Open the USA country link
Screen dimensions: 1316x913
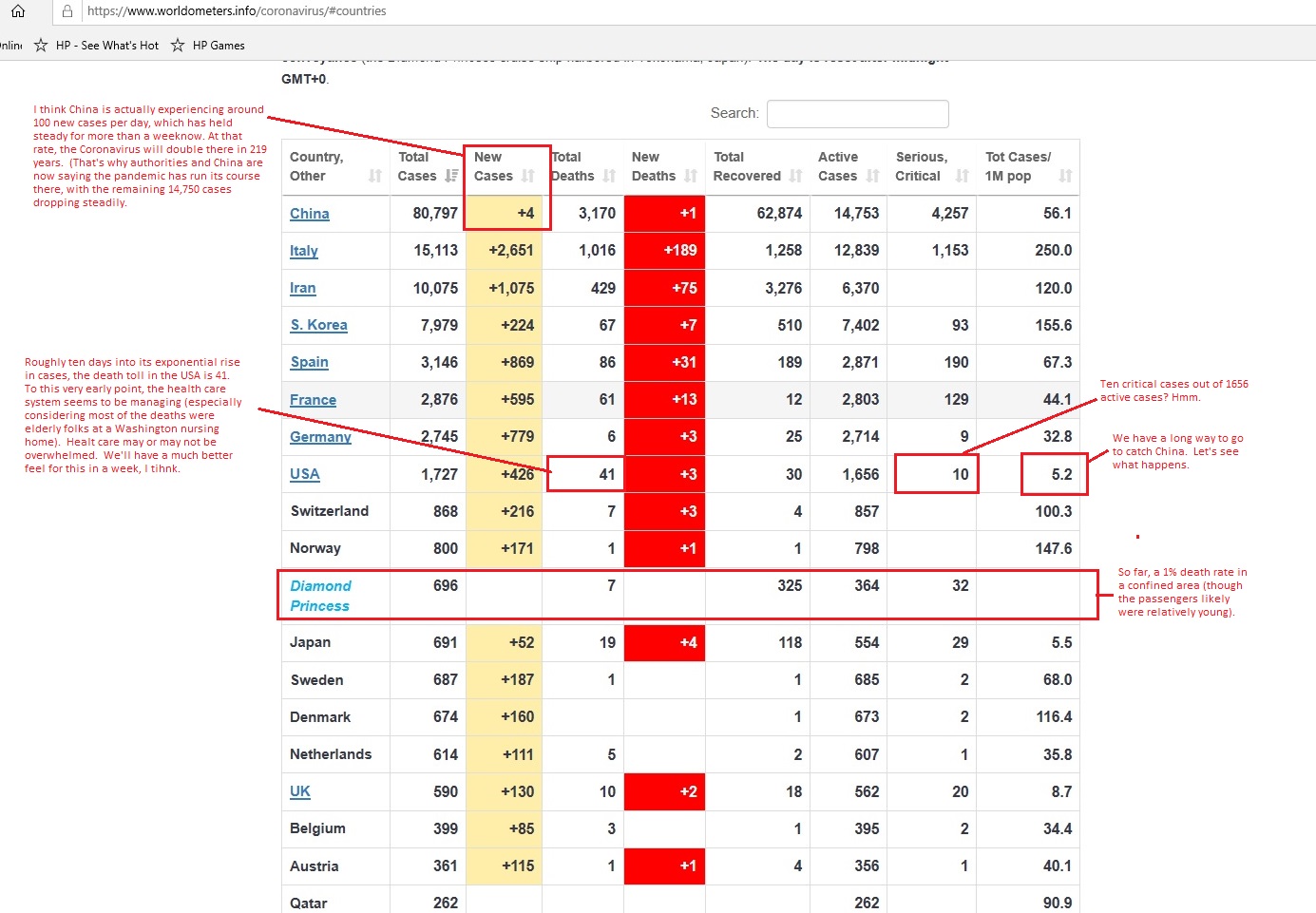tap(305, 474)
